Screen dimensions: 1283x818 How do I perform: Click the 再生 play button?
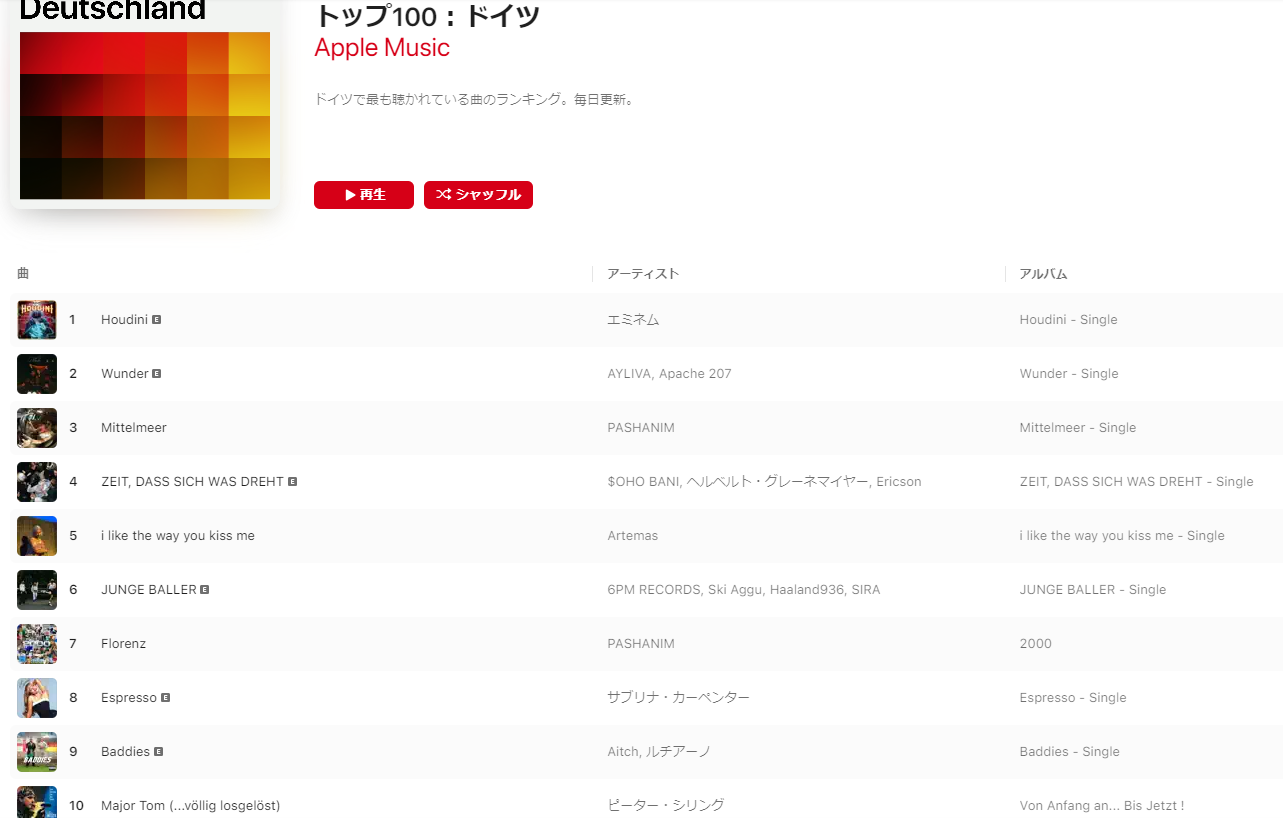coord(363,195)
